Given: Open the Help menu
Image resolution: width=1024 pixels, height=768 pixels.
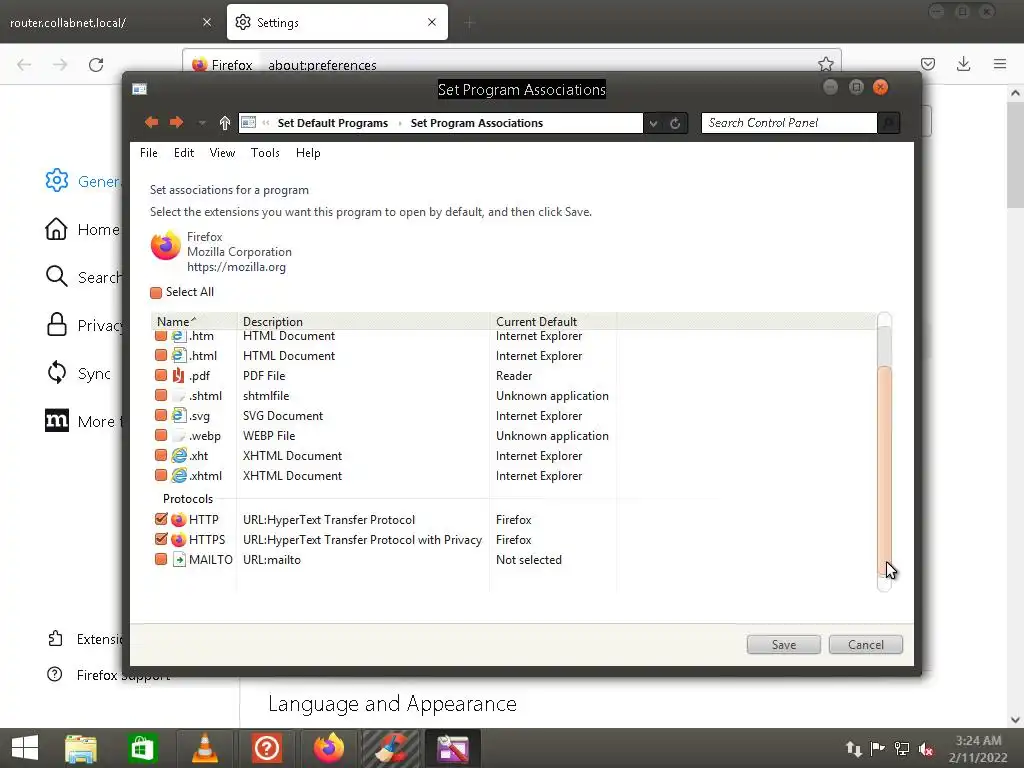Looking at the screenshot, I should [x=308, y=153].
